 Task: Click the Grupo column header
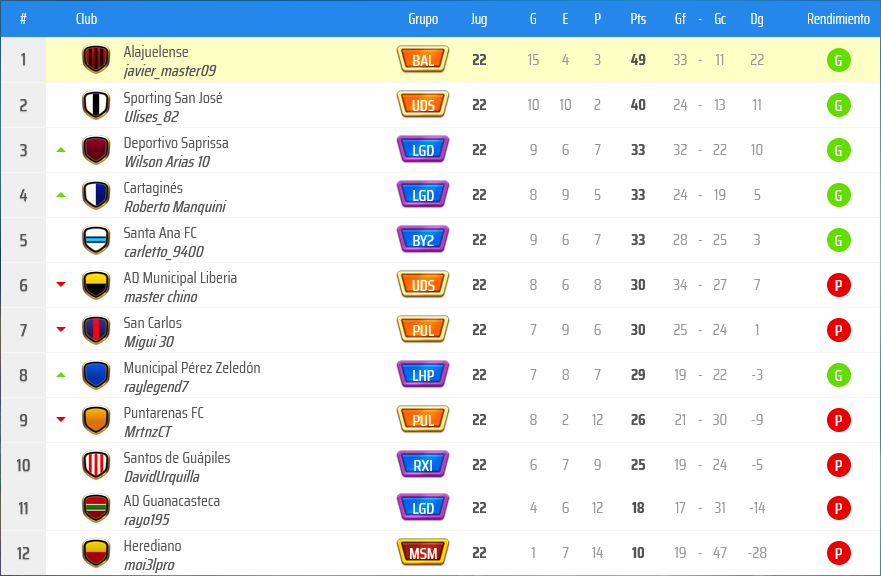(x=423, y=19)
